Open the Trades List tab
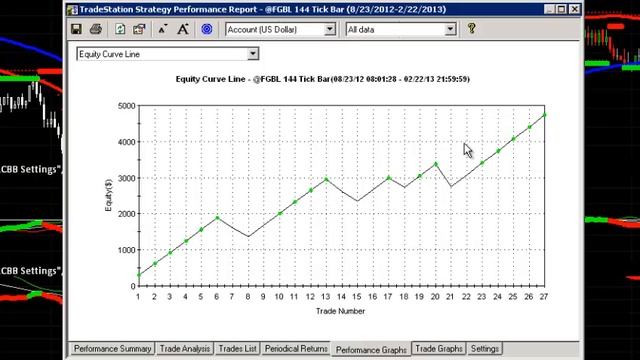Viewport: 640px width, 360px height. coord(238,349)
